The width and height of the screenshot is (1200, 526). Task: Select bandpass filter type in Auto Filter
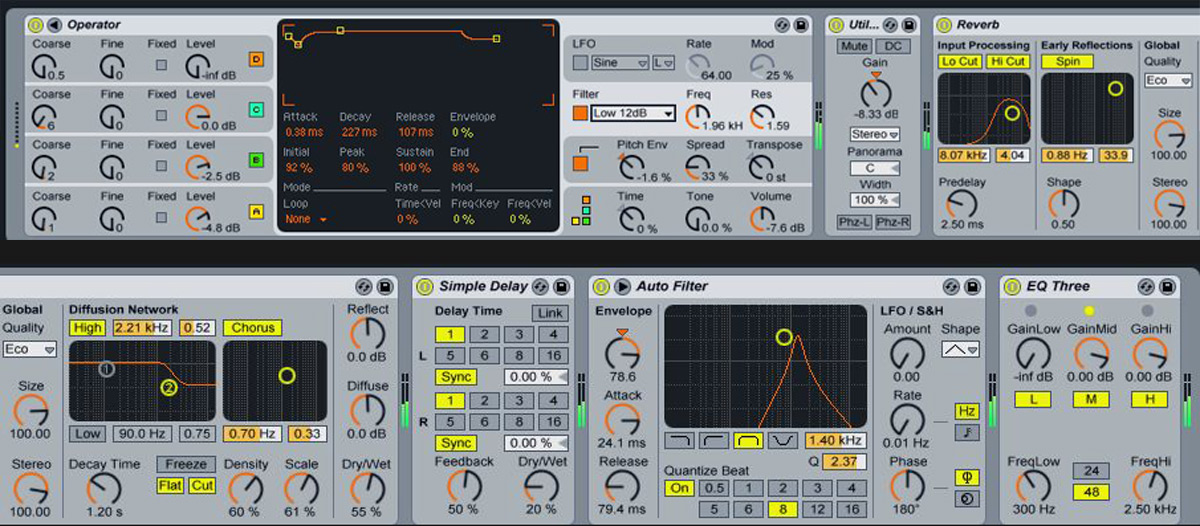[751, 440]
